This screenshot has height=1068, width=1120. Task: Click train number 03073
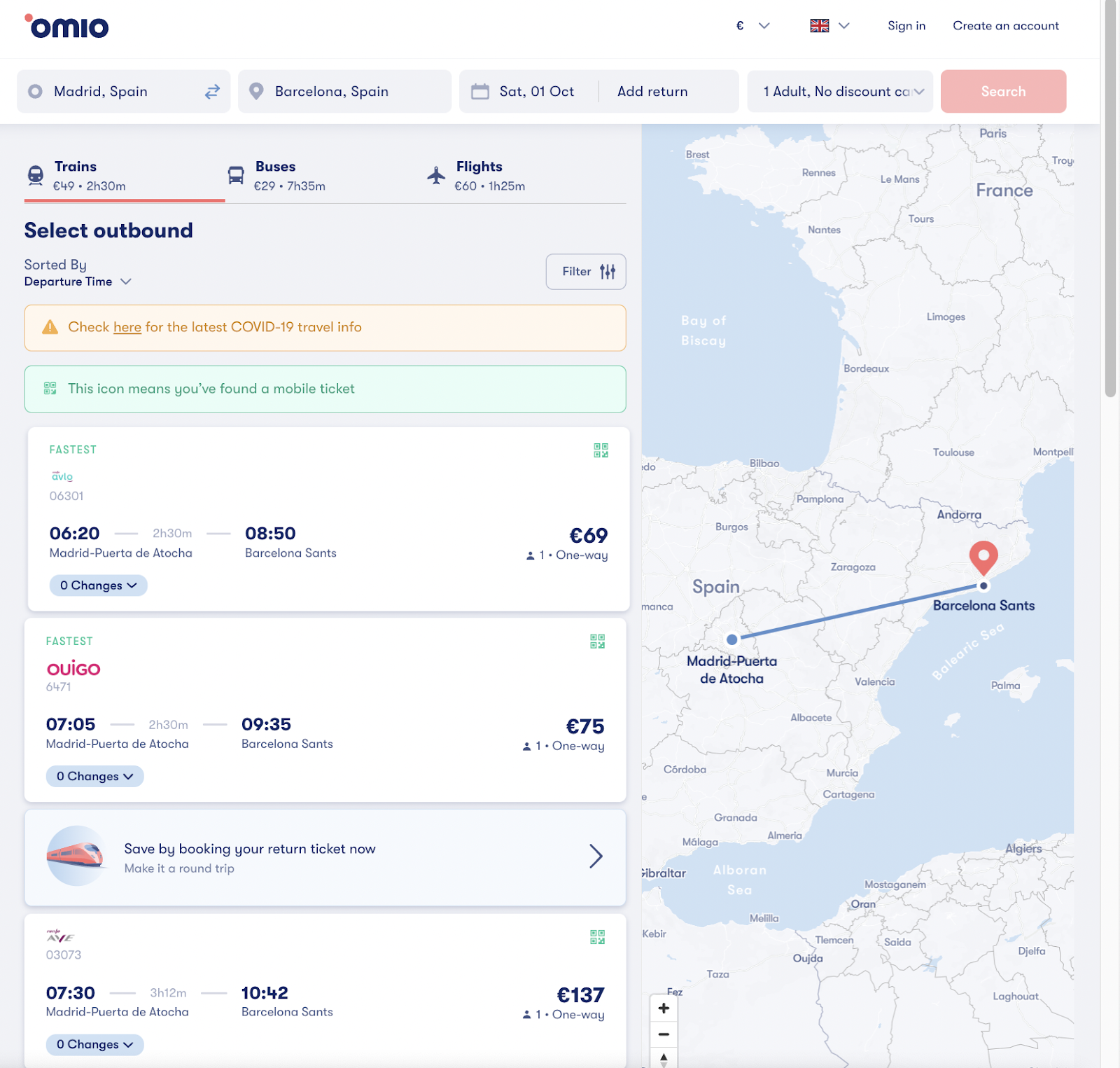(x=64, y=955)
